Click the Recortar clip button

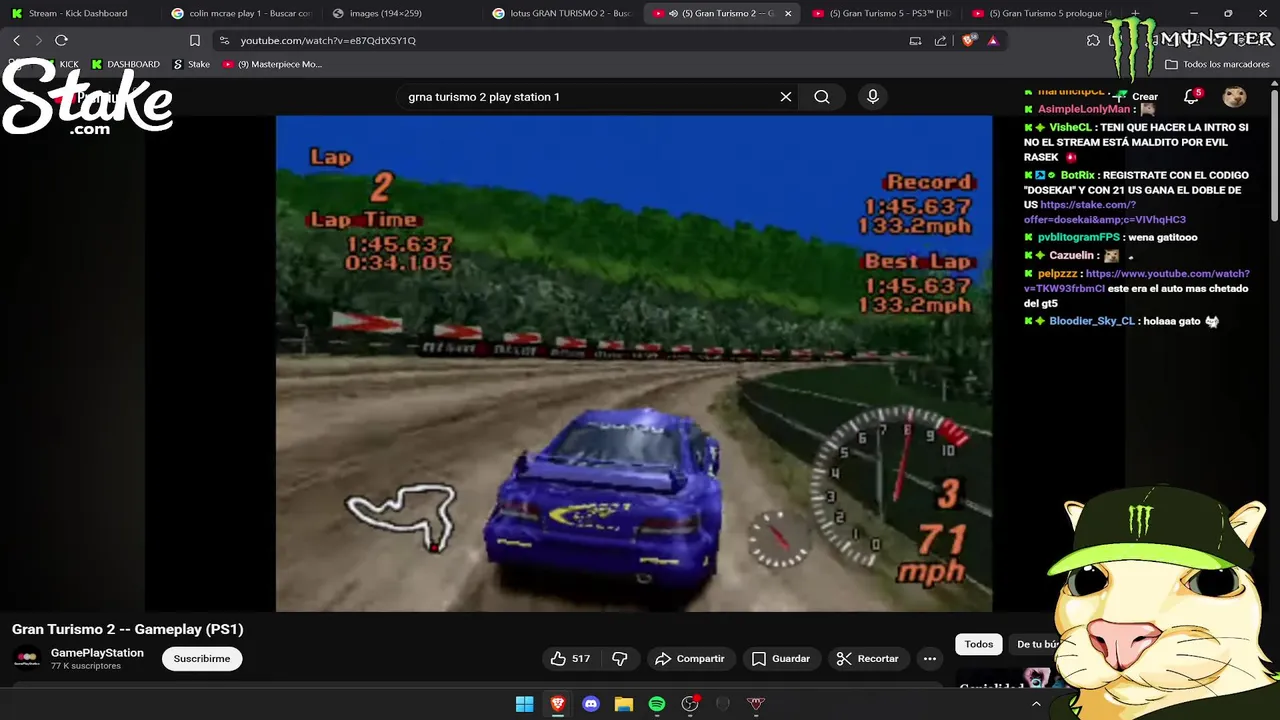click(868, 658)
